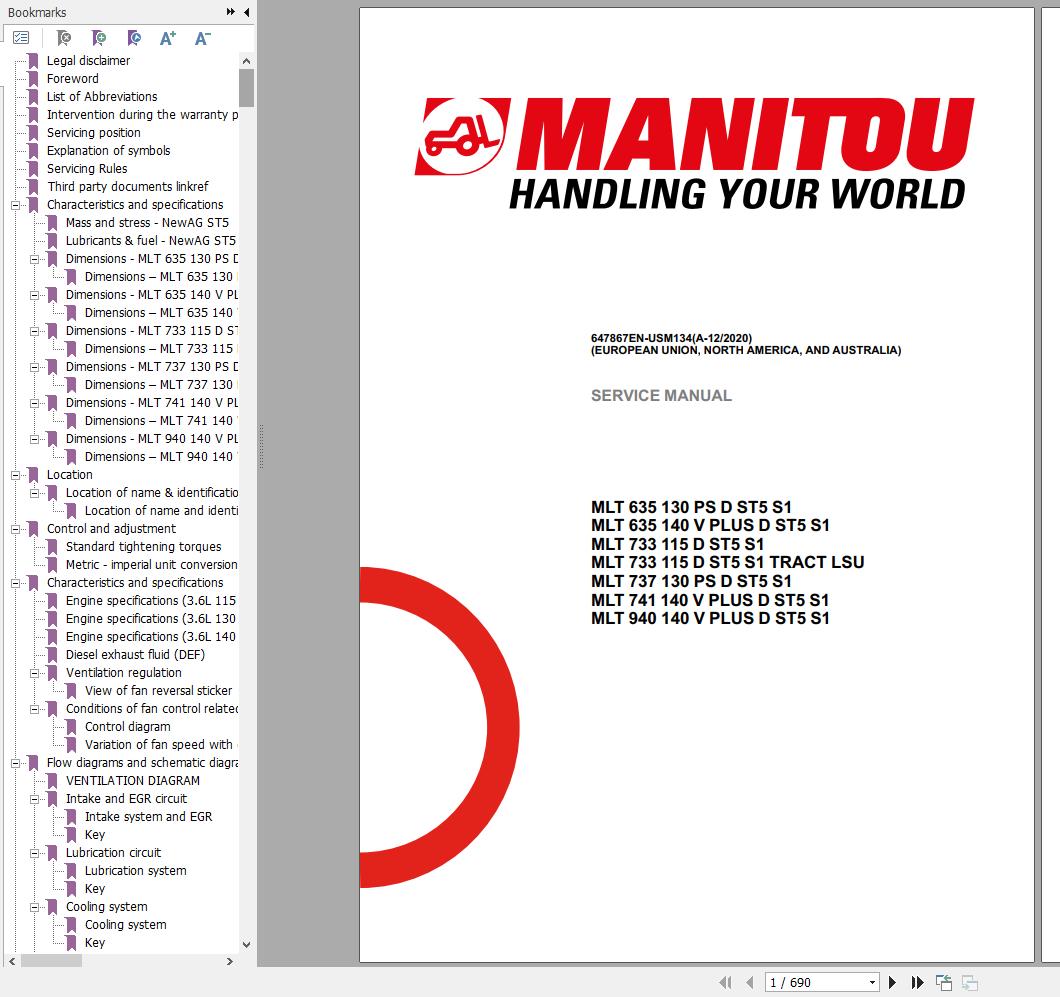Click the previous view icon
Image resolution: width=1060 pixels, height=997 pixels.
coord(944,982)
